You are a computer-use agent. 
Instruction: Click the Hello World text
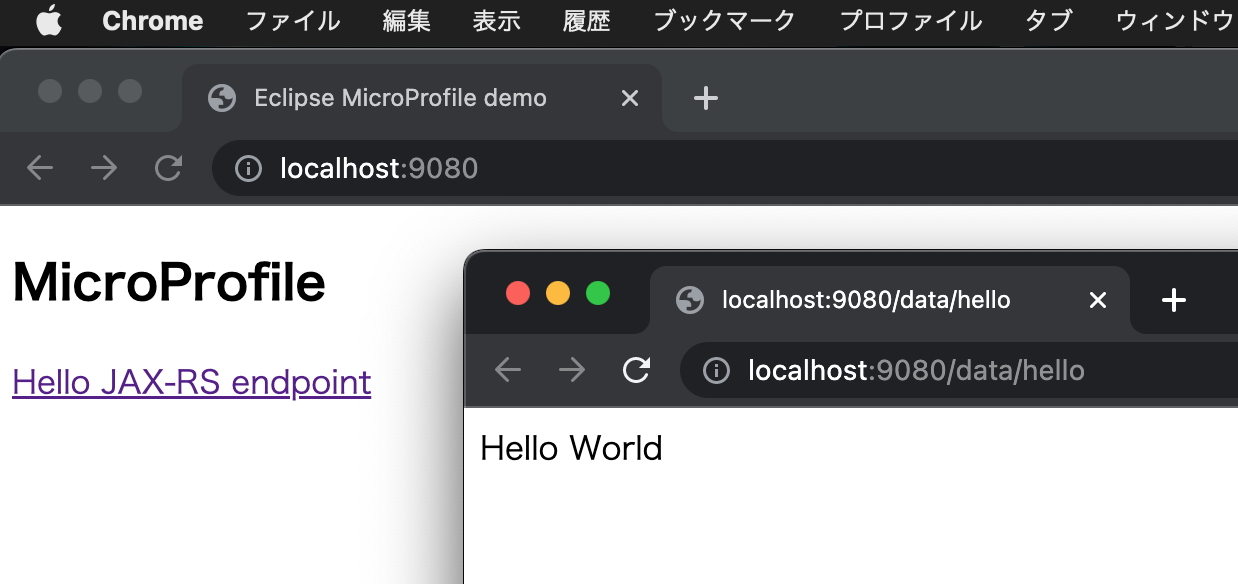(571, 448)
